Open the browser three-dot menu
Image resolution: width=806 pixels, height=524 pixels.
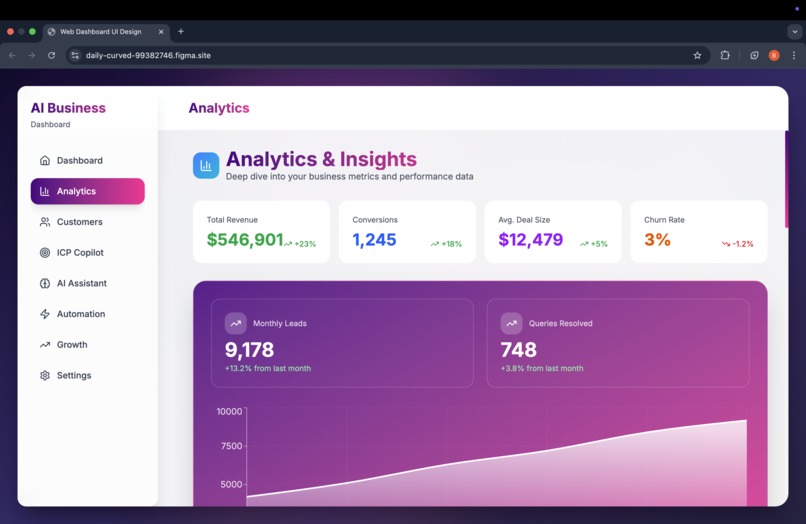pyautogui.click(x=794, y=55)
